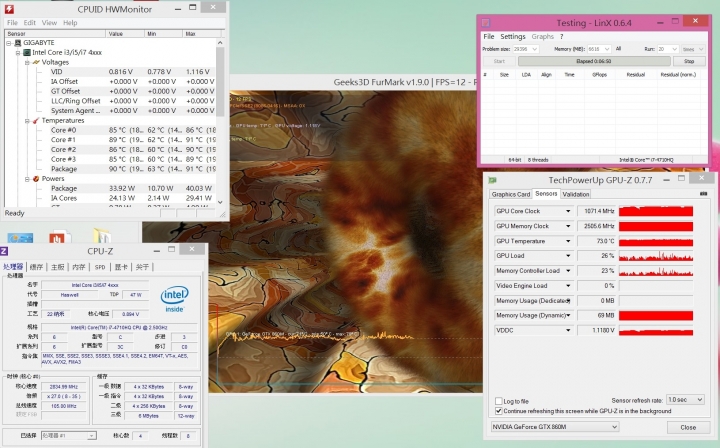
Task: Click the HWMonitor red lightning title icon
Action: (x=9, y=9)
